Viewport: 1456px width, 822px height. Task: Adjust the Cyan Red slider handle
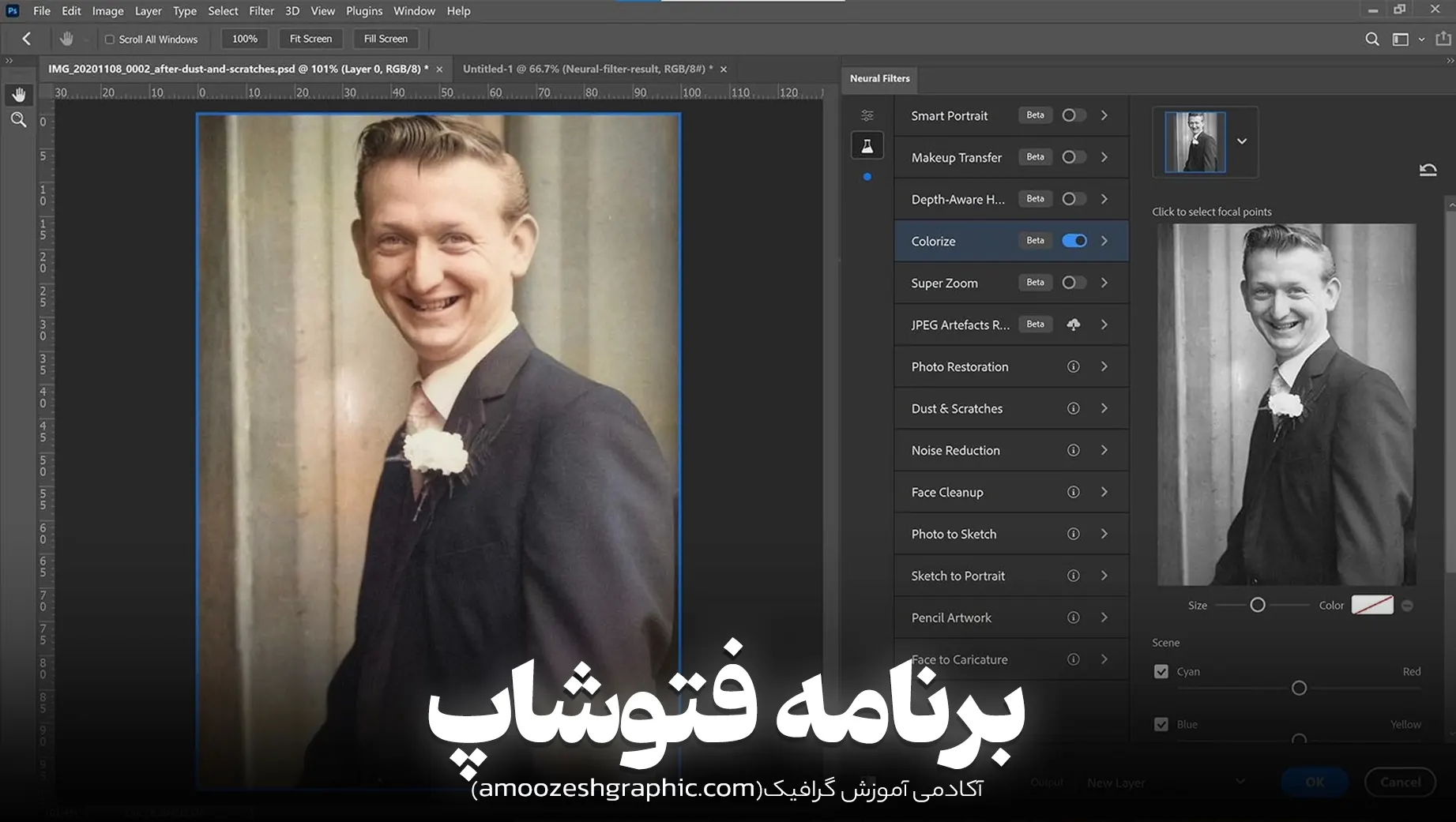(x=1299, y=689)
